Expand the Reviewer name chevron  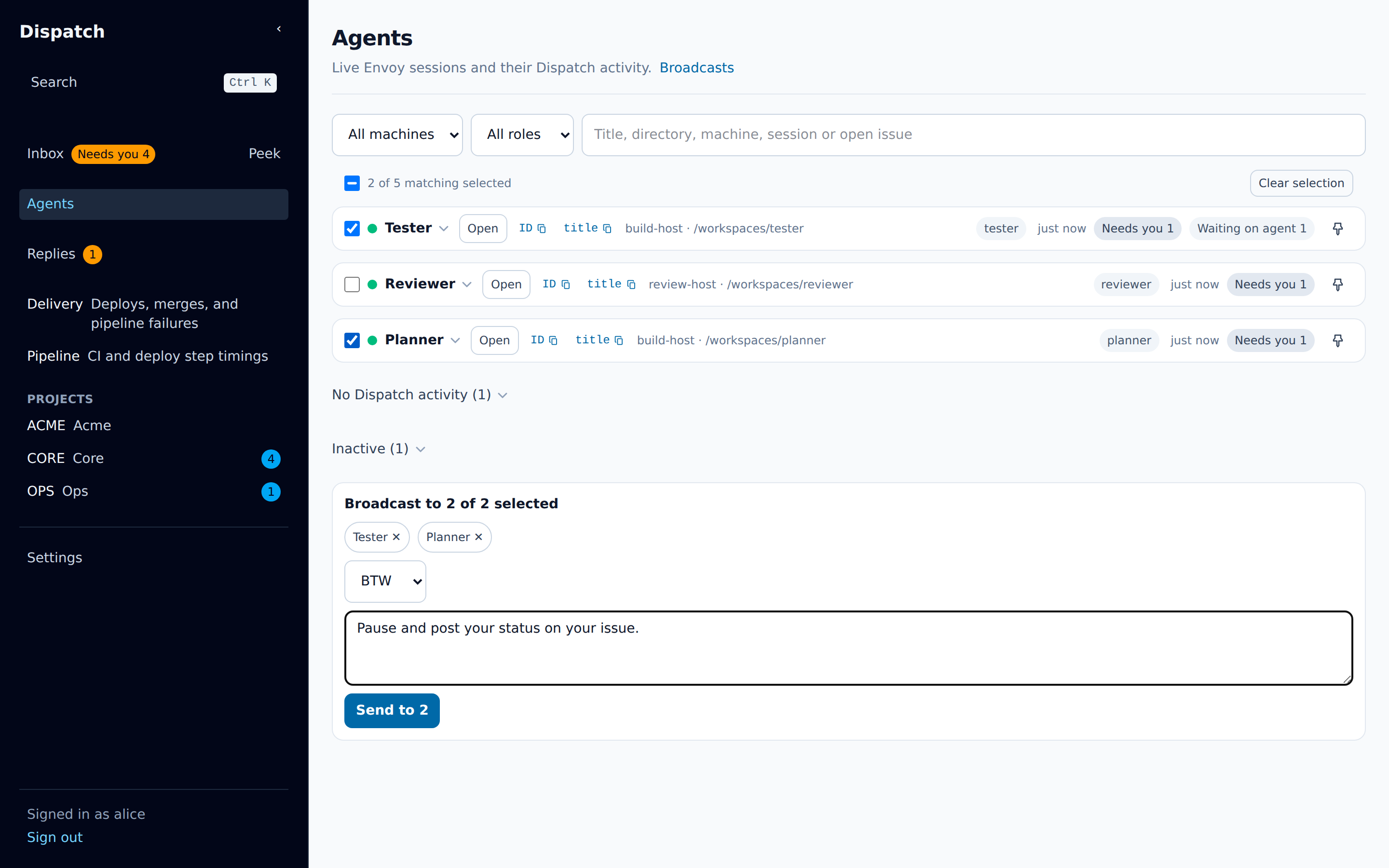click(467, 284)
